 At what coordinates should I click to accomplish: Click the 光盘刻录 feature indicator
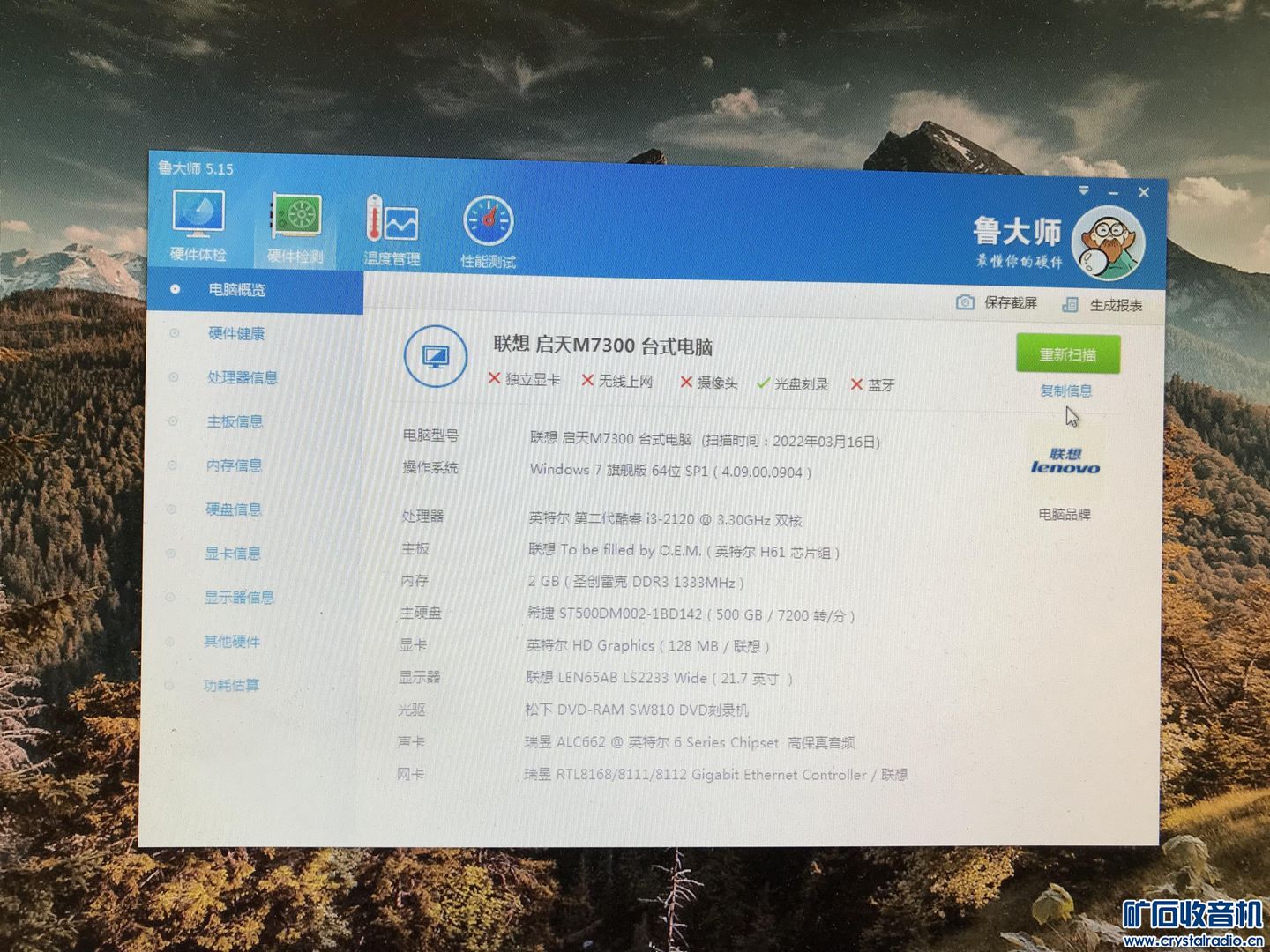(x=793, y=383)
